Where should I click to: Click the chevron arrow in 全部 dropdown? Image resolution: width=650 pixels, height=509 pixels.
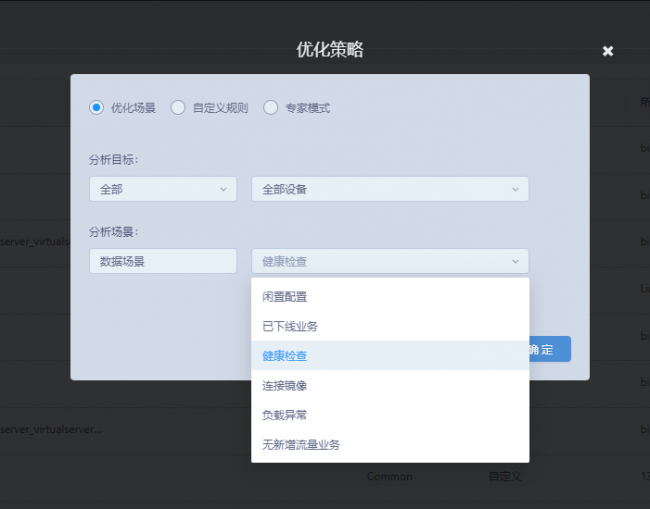click(x=223, y=189)
